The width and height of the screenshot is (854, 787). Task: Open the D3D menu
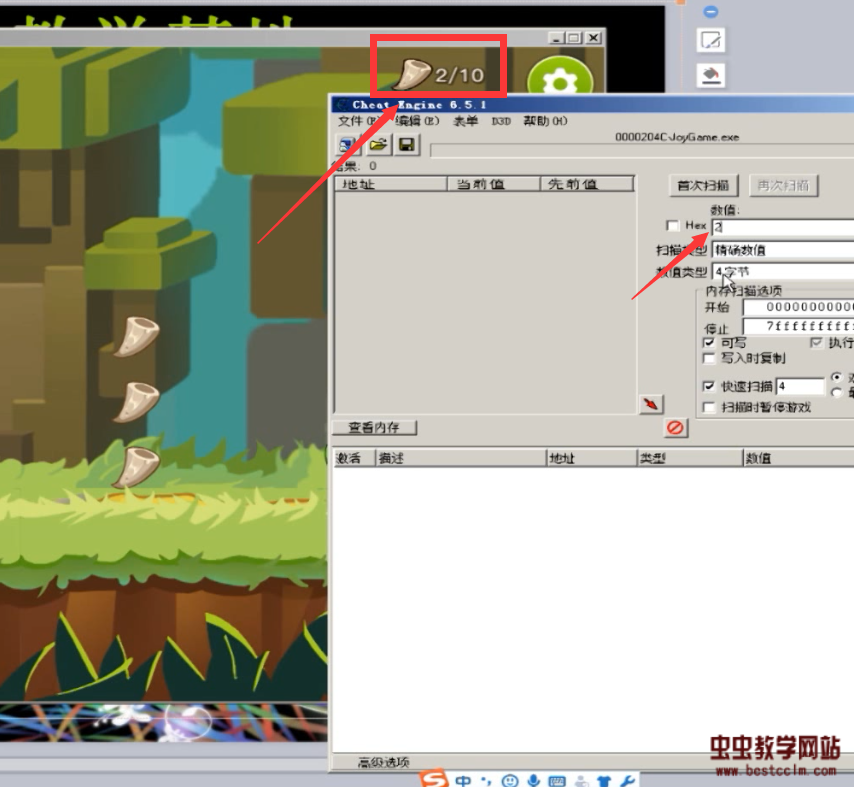click(501, 121)
